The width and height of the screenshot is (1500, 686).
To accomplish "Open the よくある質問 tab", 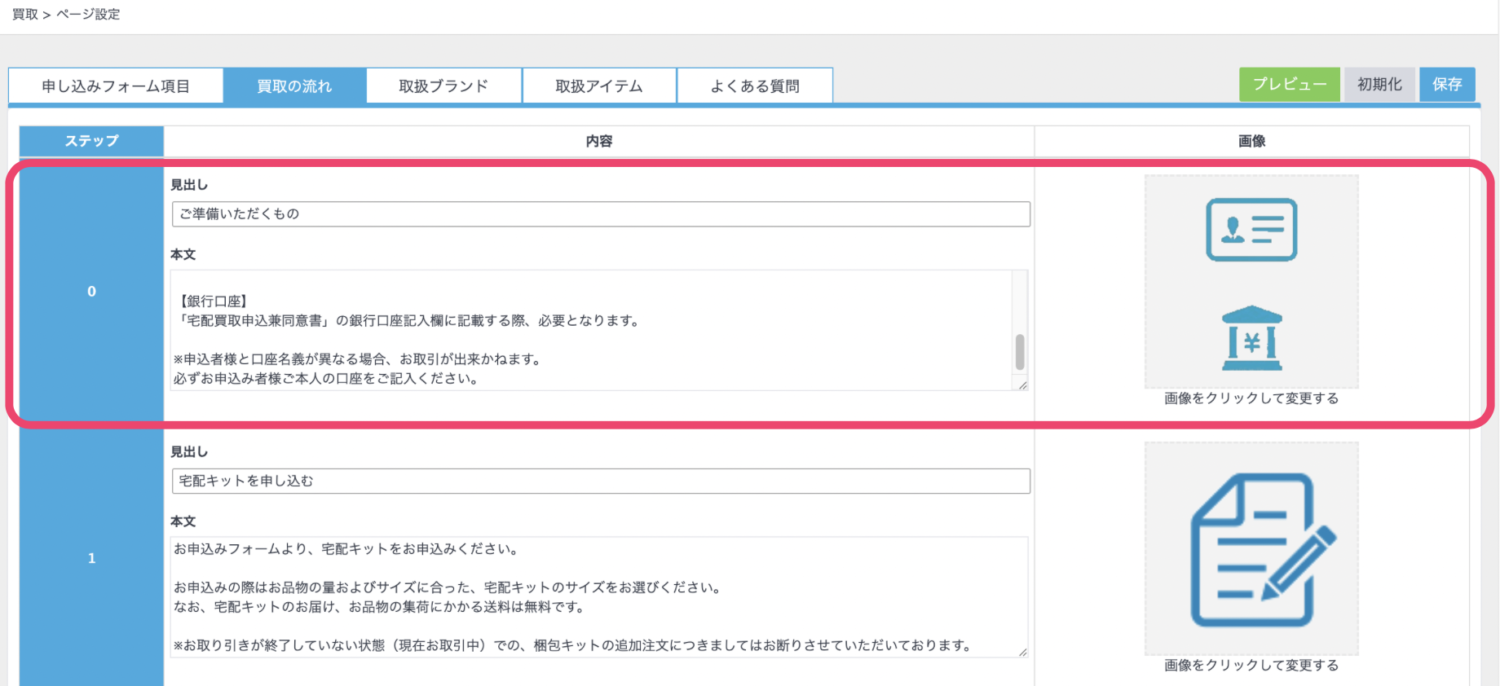I will tap(755, 86).
